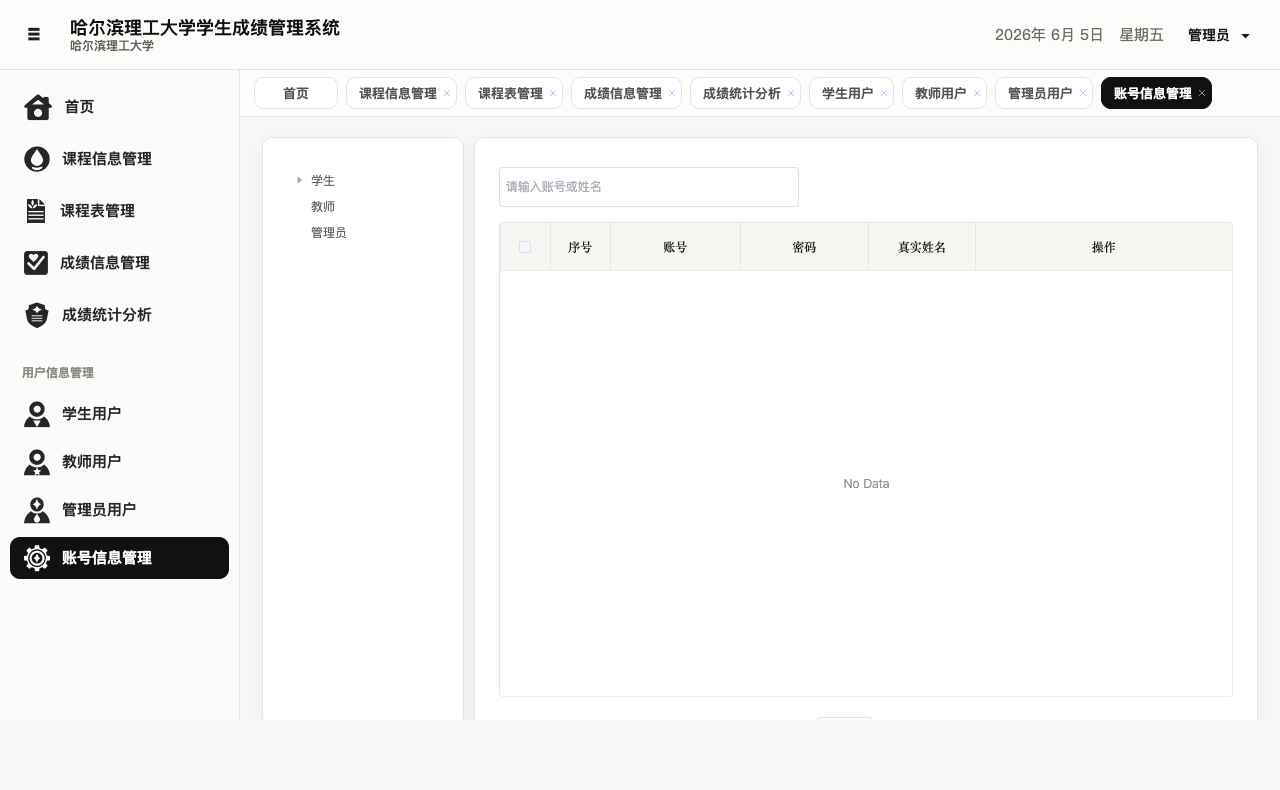Close the 课程信息管理 tab
1280x790 pixels.
click(447, 93)
